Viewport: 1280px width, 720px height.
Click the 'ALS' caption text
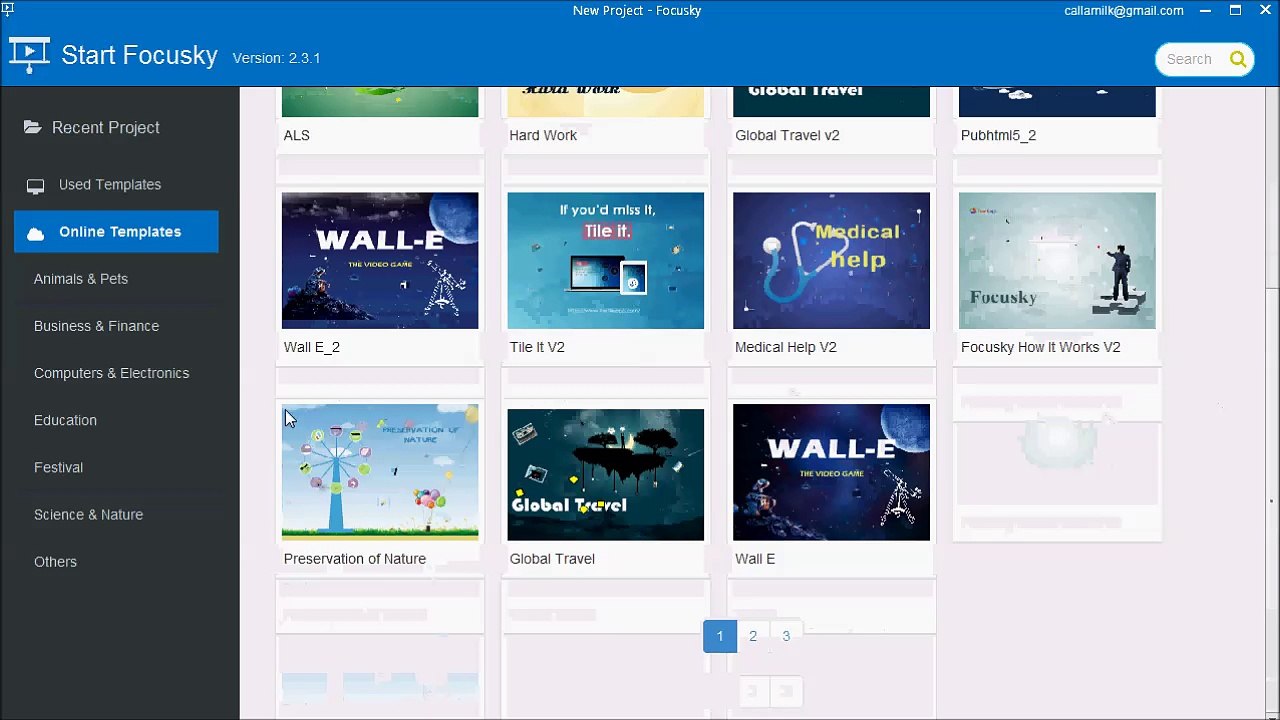[297, 135]
